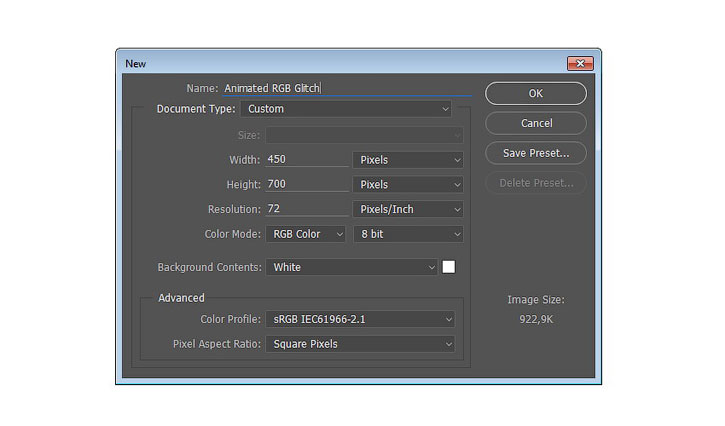Click the Color Profile: label

point(230,319)
